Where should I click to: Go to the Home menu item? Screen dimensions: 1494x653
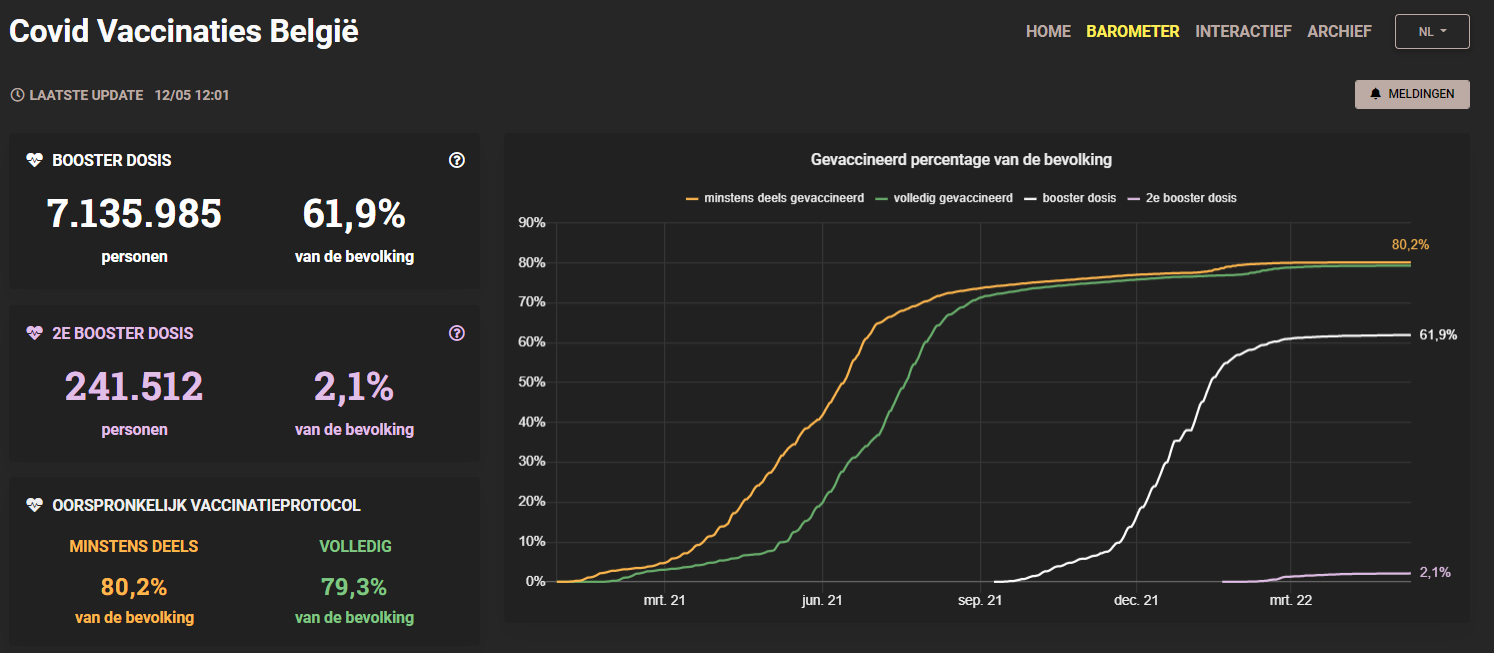[1048, 31]
